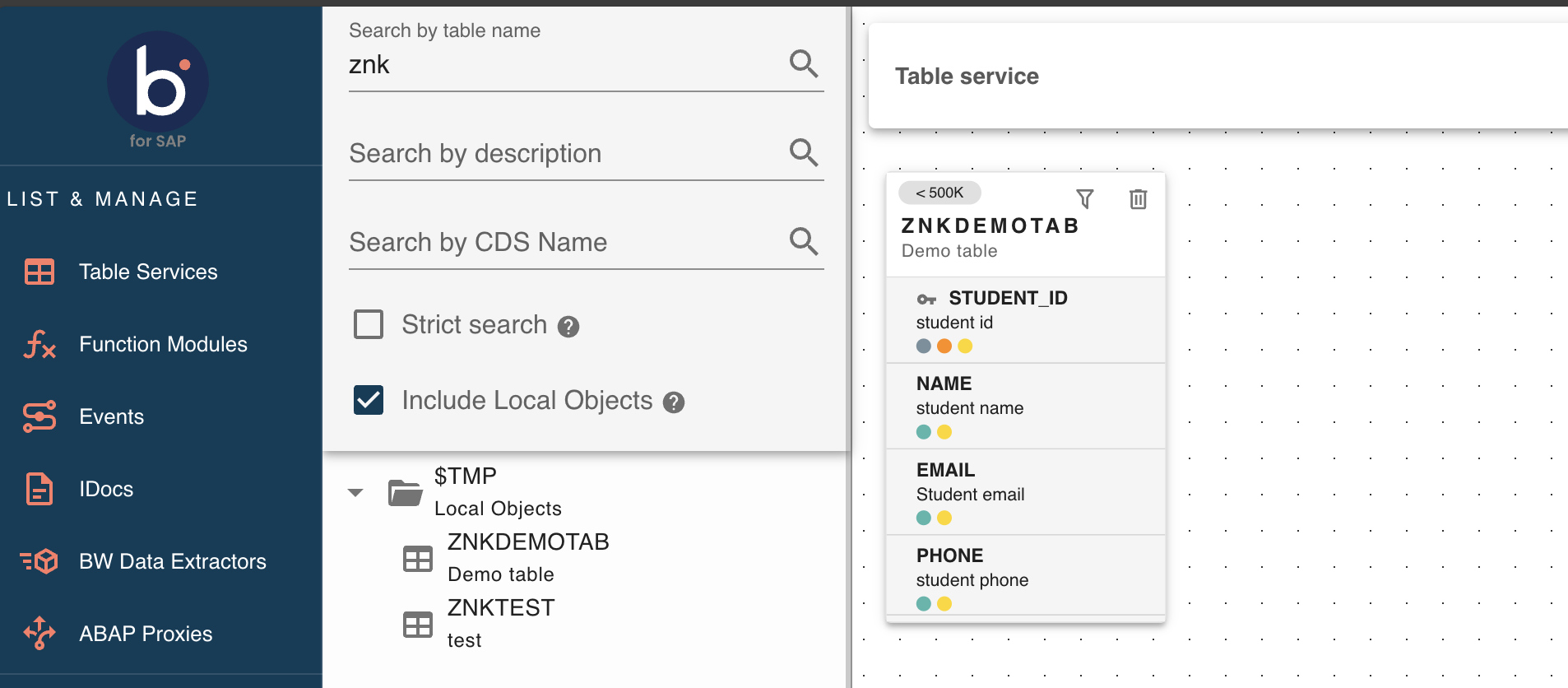The image size is (1568, 688).
Task: Select ZNKDEMOTAB table in the tree
Action: [527, 542]
